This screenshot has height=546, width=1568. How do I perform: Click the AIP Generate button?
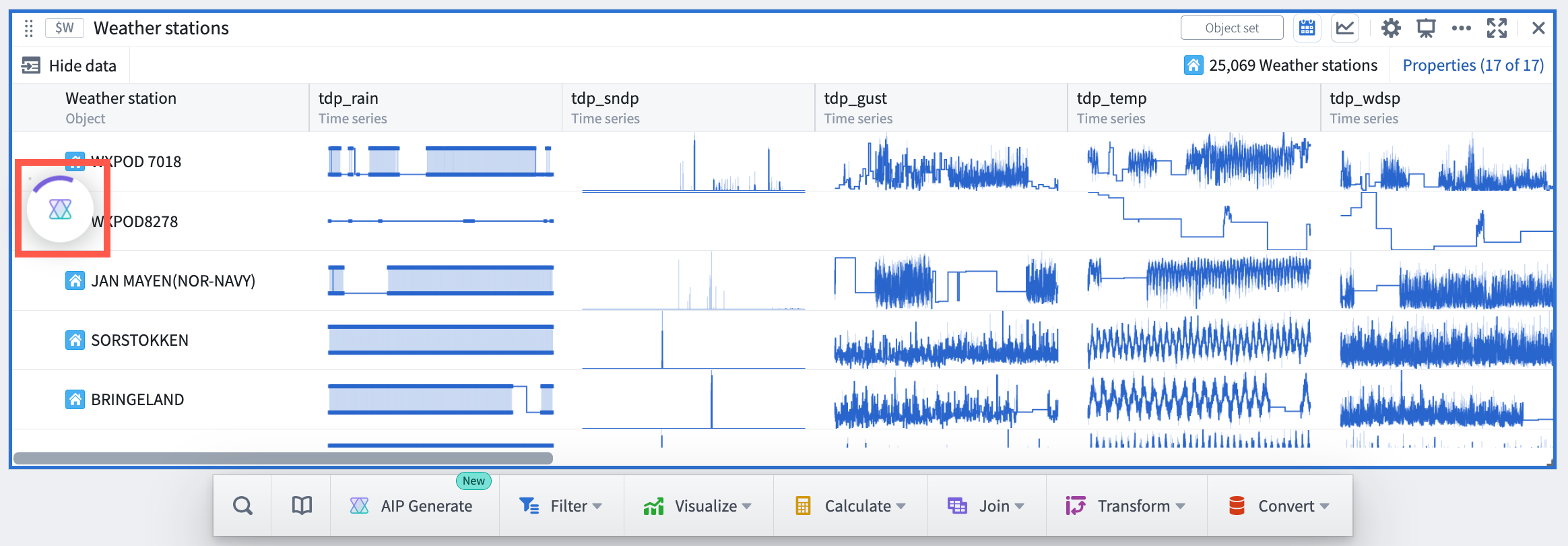point(412,506)
